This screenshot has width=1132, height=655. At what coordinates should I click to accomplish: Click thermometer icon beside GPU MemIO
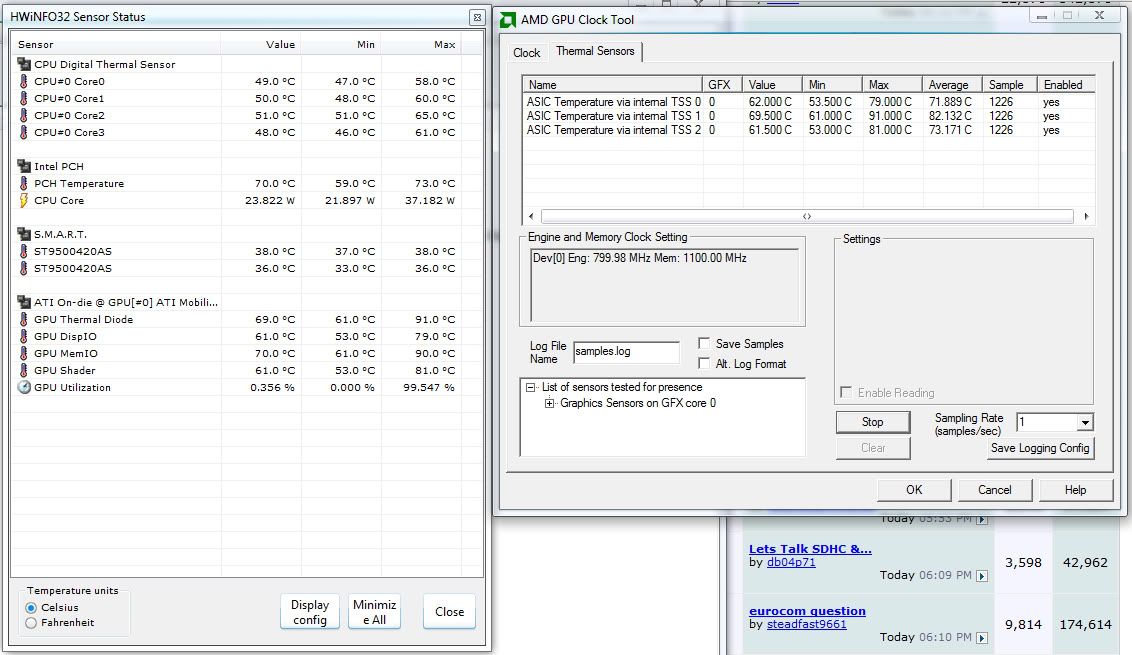[x=24, y=353]
